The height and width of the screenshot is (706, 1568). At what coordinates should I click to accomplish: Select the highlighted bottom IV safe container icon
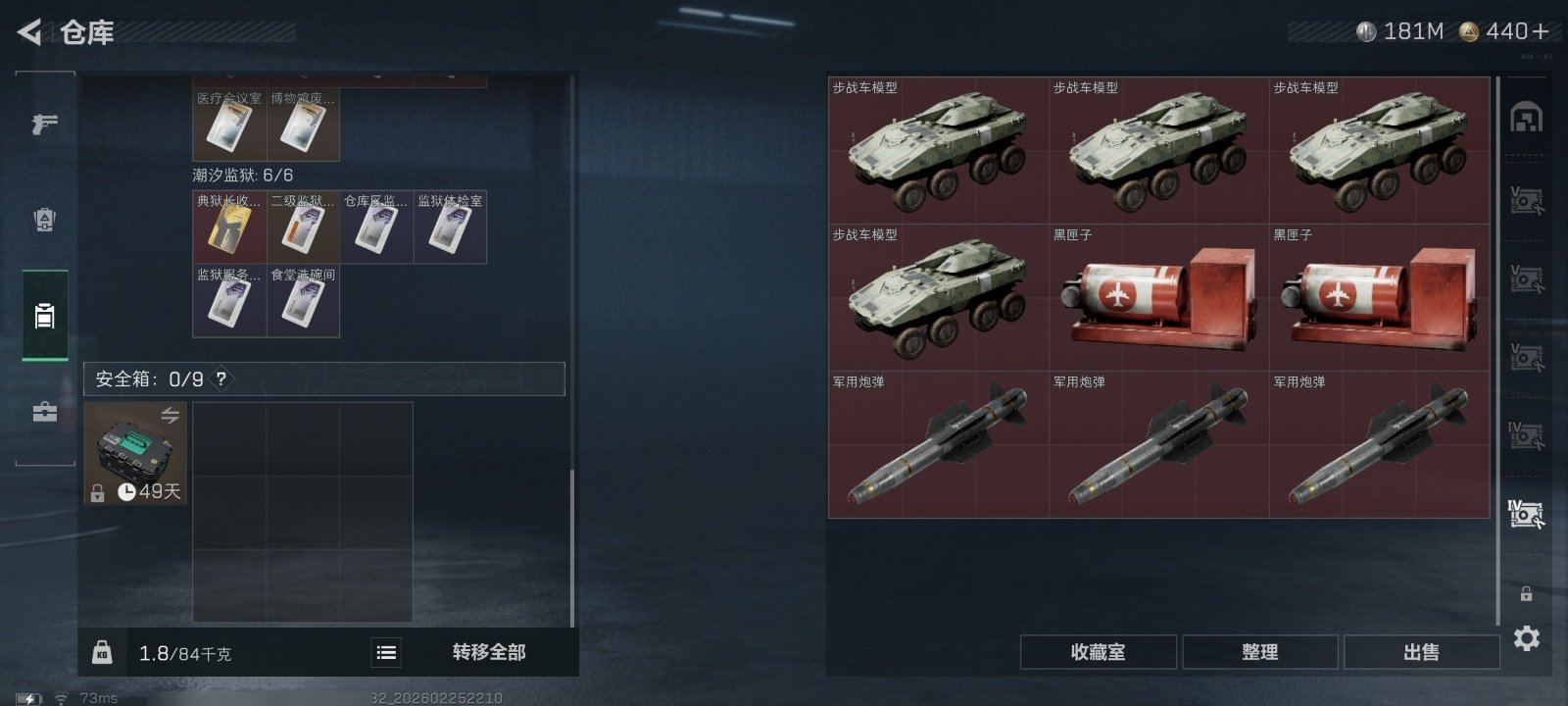point(1526,513)
